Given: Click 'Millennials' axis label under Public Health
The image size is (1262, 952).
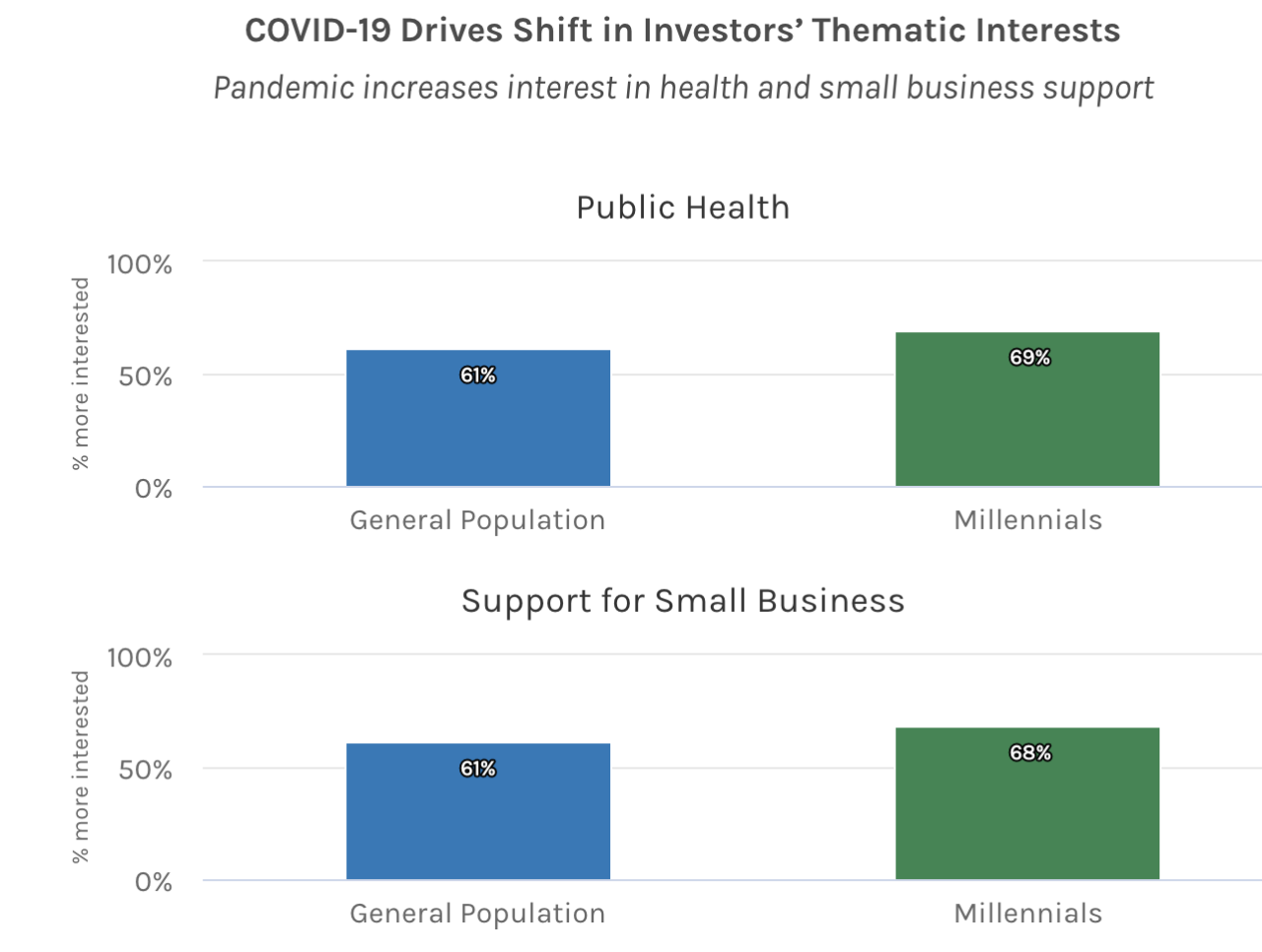Looking at the screenshot, I should (x=1028, y=520).
